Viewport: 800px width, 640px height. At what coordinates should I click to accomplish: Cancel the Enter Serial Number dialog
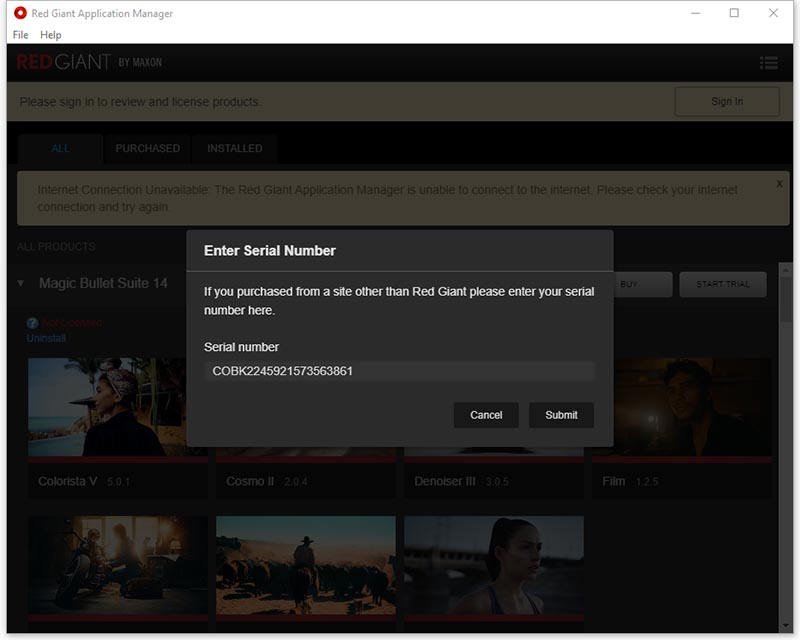(x=486, y=415)
